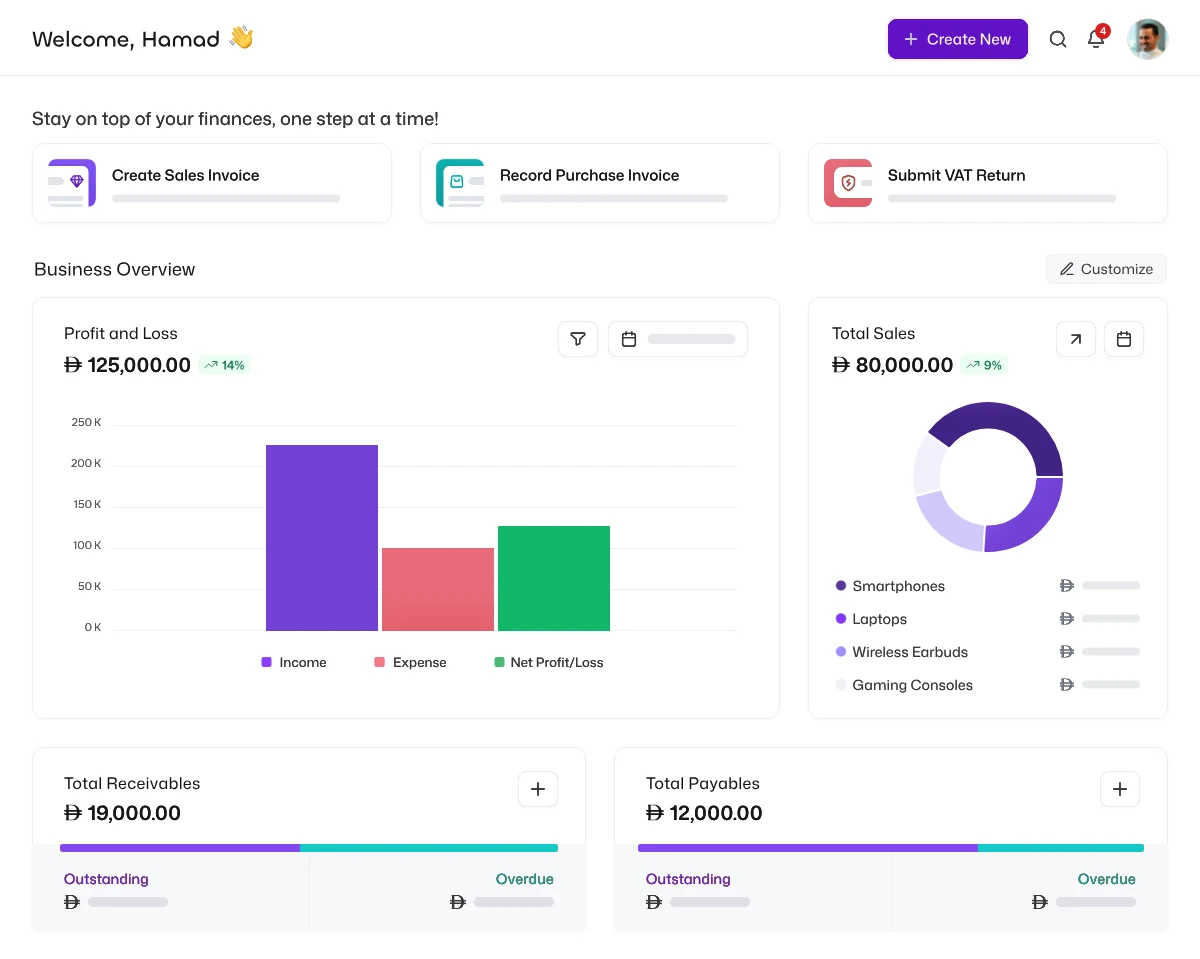Open Profit and Loss filter icon
The image size is (1200, 959).
pyautogui.click(x=578, y=339)
